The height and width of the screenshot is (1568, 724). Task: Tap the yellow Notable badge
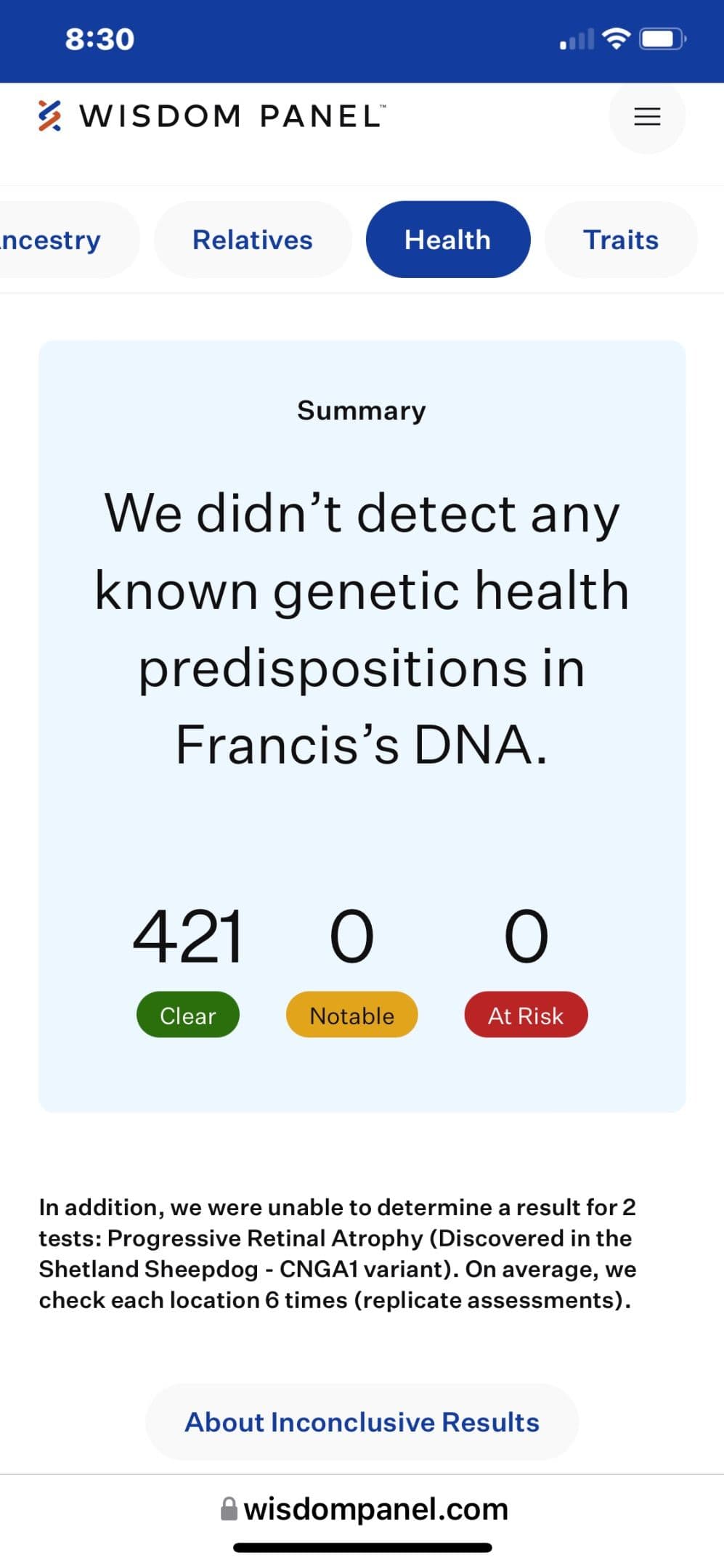(352, 1015)
